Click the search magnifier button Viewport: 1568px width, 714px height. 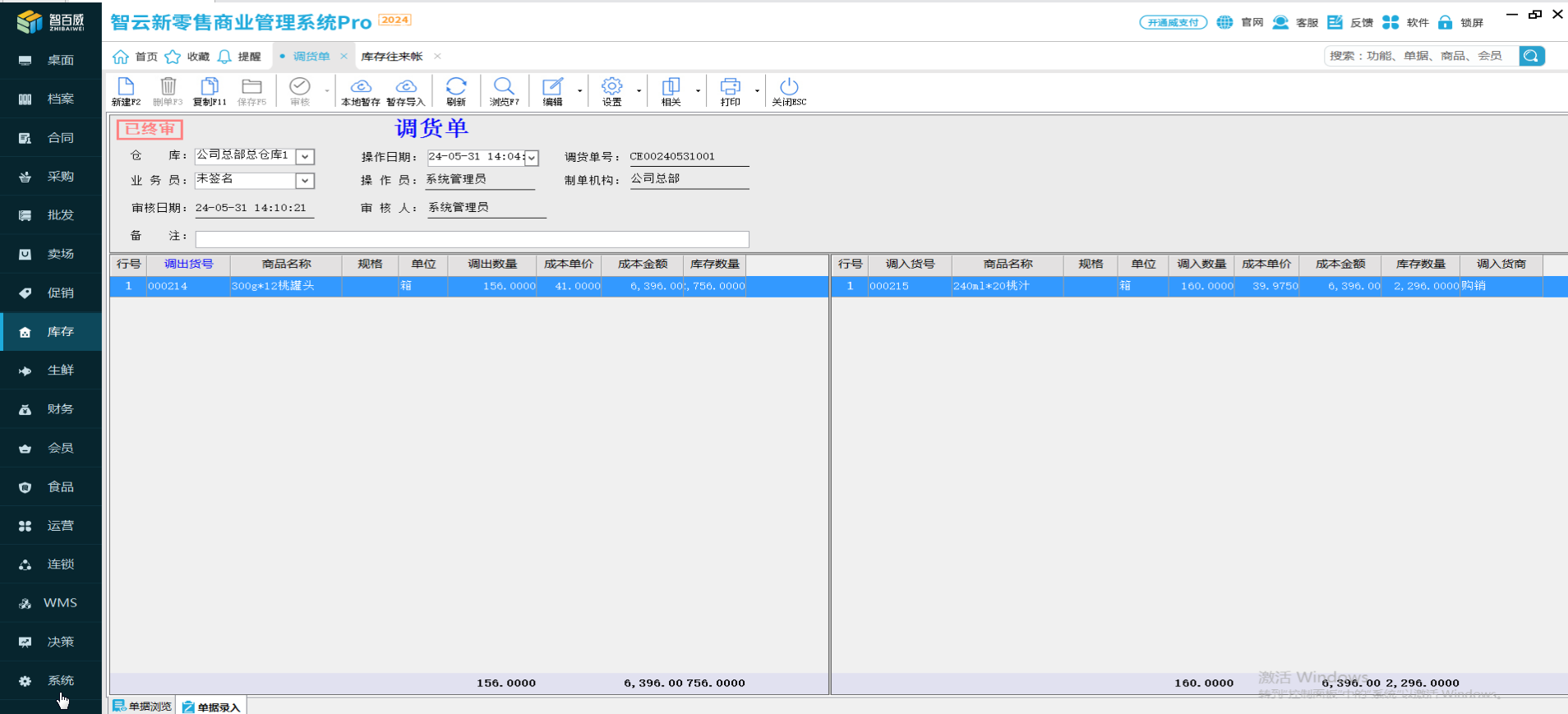[1531, 56]
